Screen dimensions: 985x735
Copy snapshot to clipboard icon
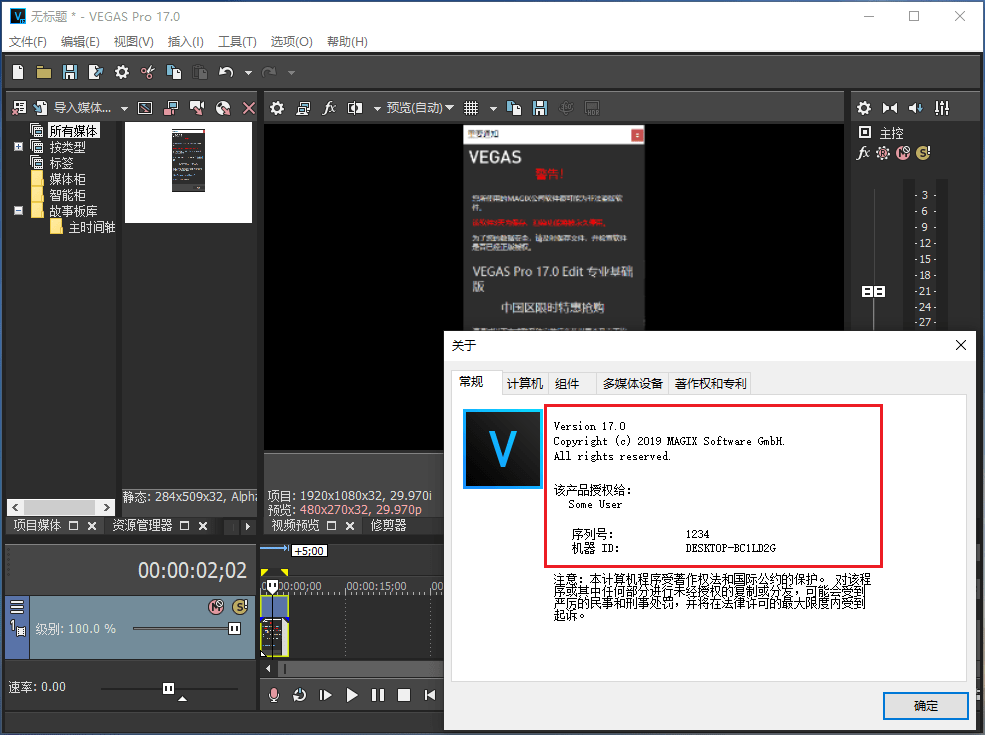click(x=514, y=108)
